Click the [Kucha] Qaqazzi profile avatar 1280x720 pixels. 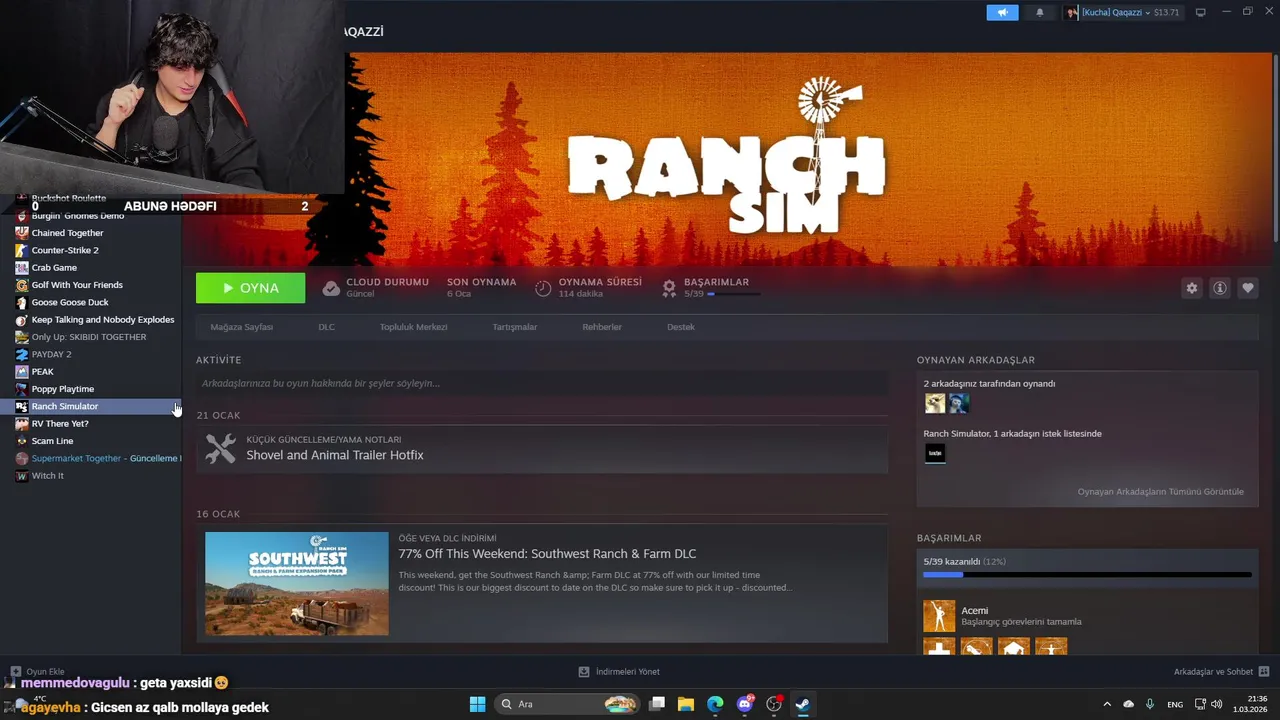pos(1072,12)
